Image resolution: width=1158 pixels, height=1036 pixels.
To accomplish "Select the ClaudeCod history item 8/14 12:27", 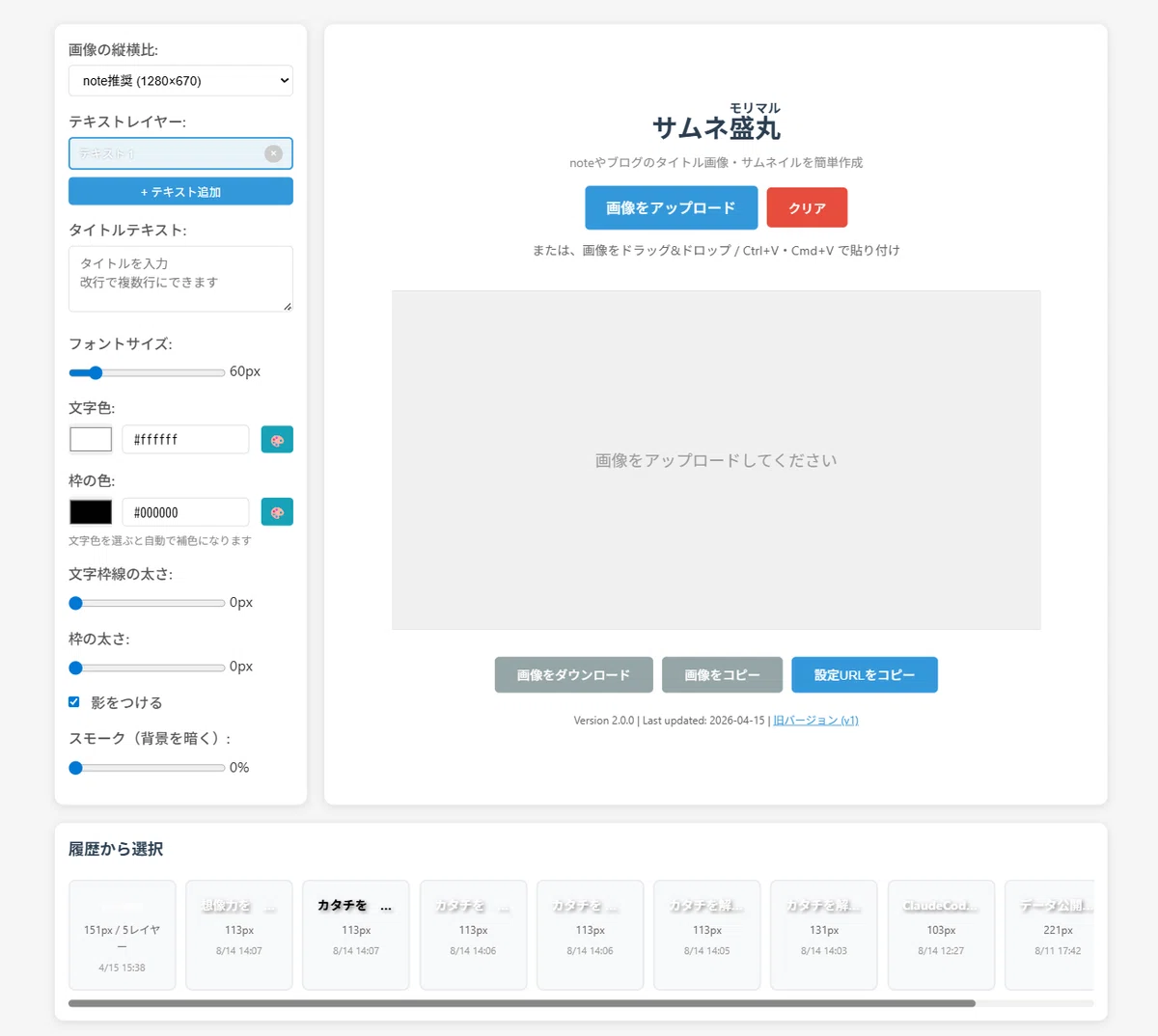I will pos(941,935).
